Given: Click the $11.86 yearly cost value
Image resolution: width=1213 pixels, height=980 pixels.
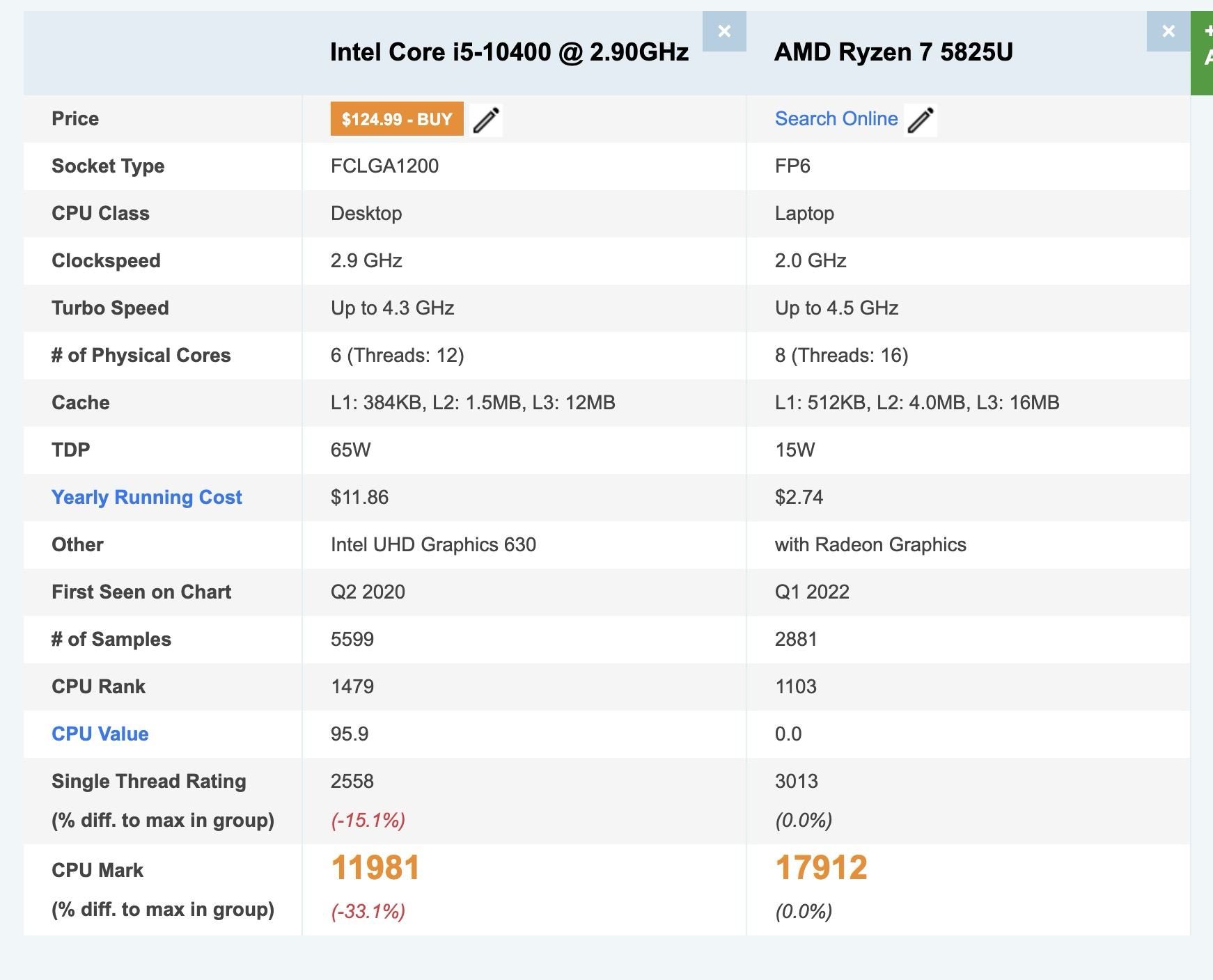Looking at the screenshot, I should click(359, 497).
